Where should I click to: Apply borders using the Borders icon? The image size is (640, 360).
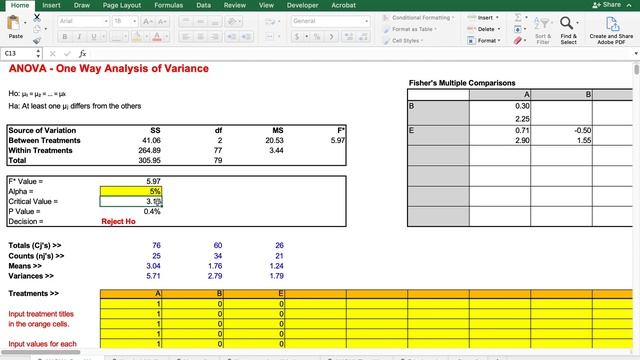tap(116, 37)
